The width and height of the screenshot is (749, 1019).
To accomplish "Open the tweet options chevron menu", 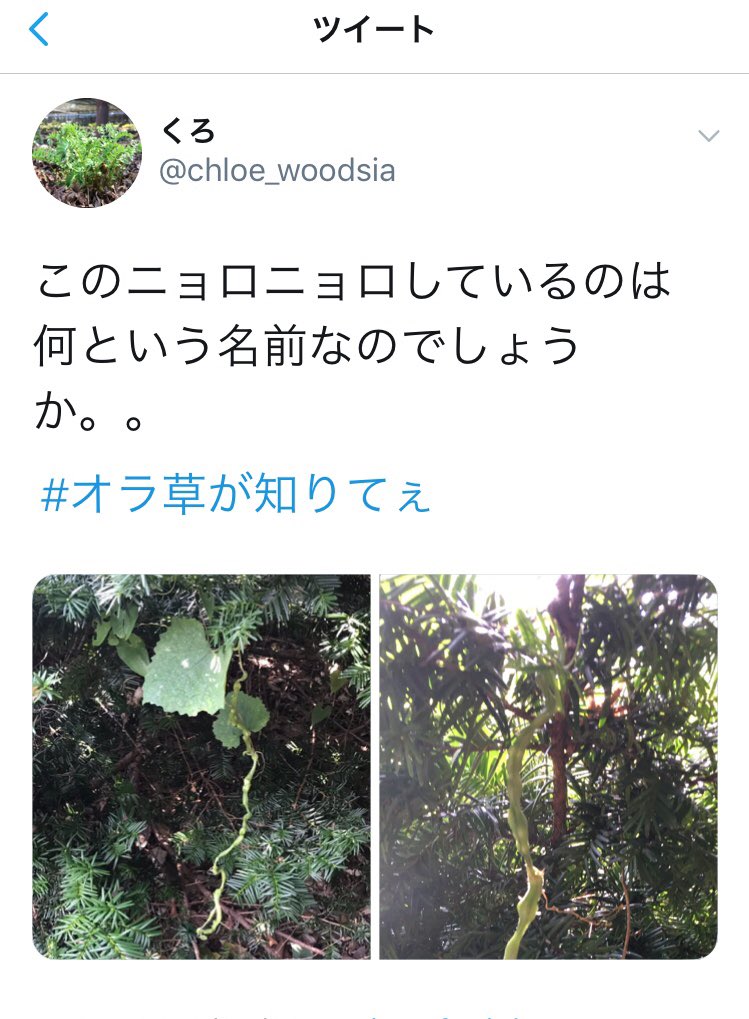I will (708, 135).
